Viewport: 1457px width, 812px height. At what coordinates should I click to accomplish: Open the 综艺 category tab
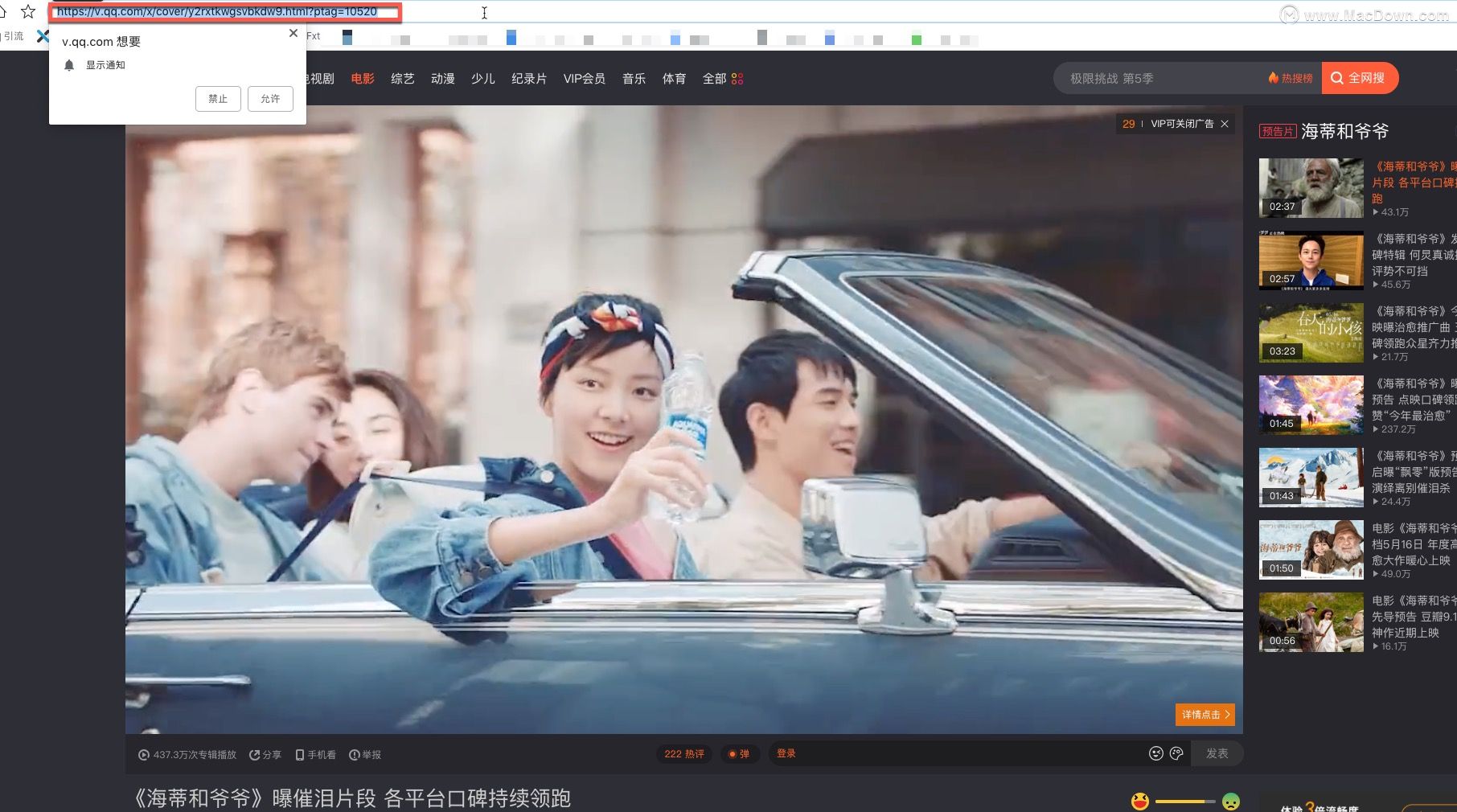(x=403, y=79)
